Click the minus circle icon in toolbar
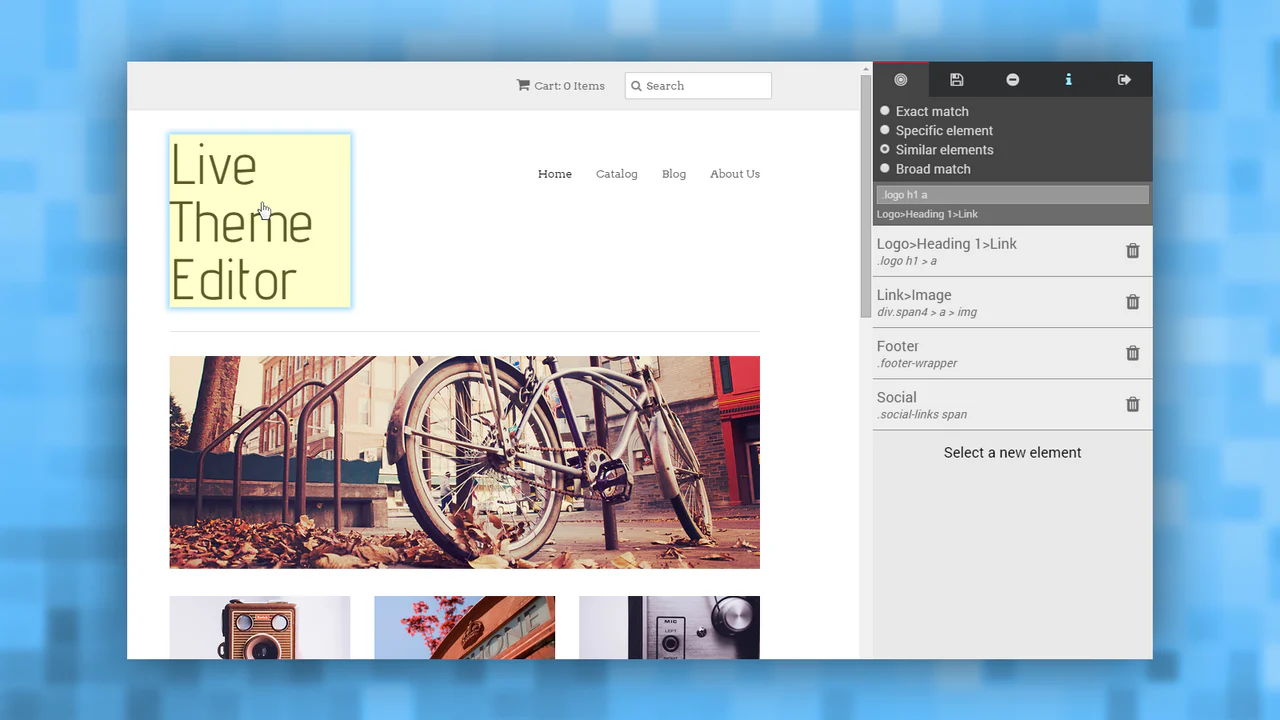This screenshot has width=1280, height=720. [1012, 80]
